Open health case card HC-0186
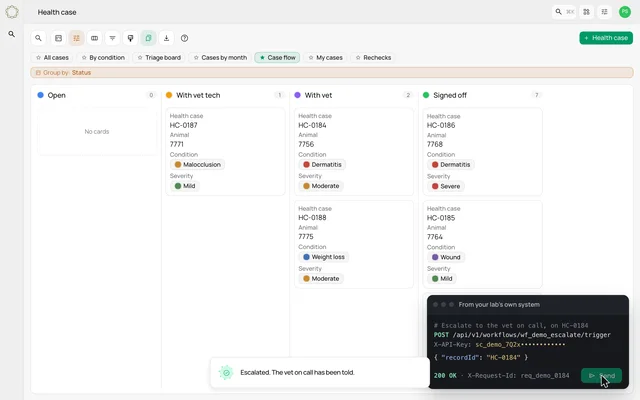Image resolution: width=640 pixels, height=400 pixels. 482,151
